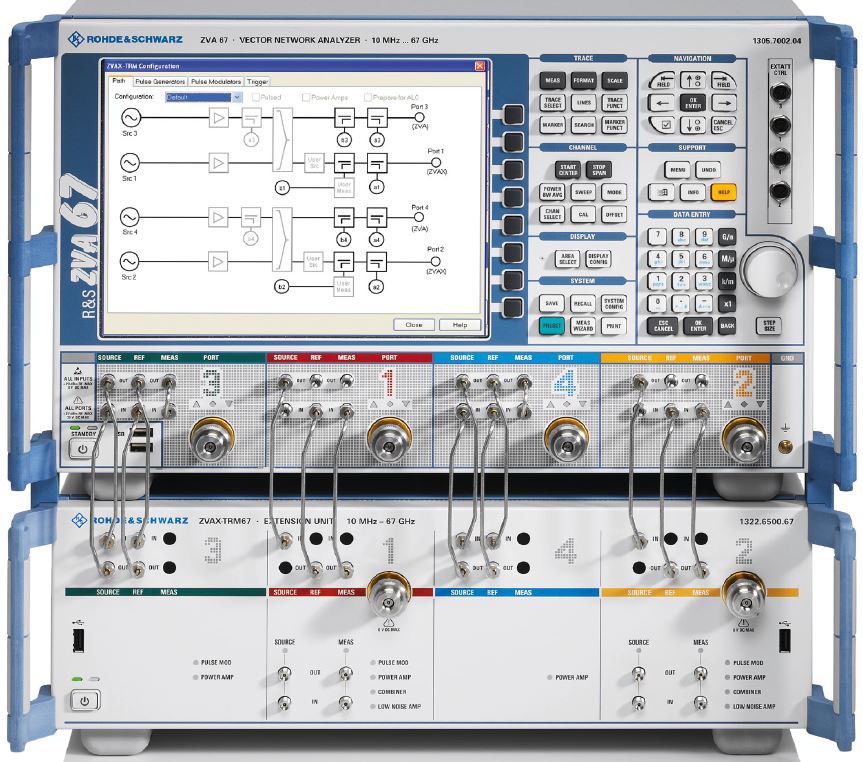Push the UNDO key
Screen dimensions: 863x762
708,170
